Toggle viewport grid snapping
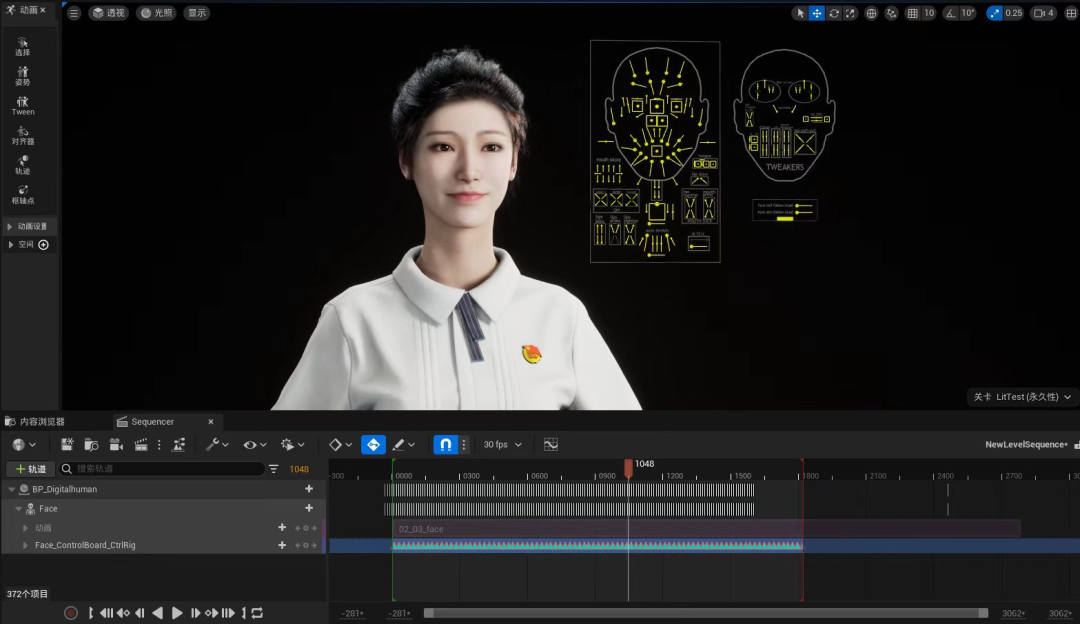 point(913,13)
